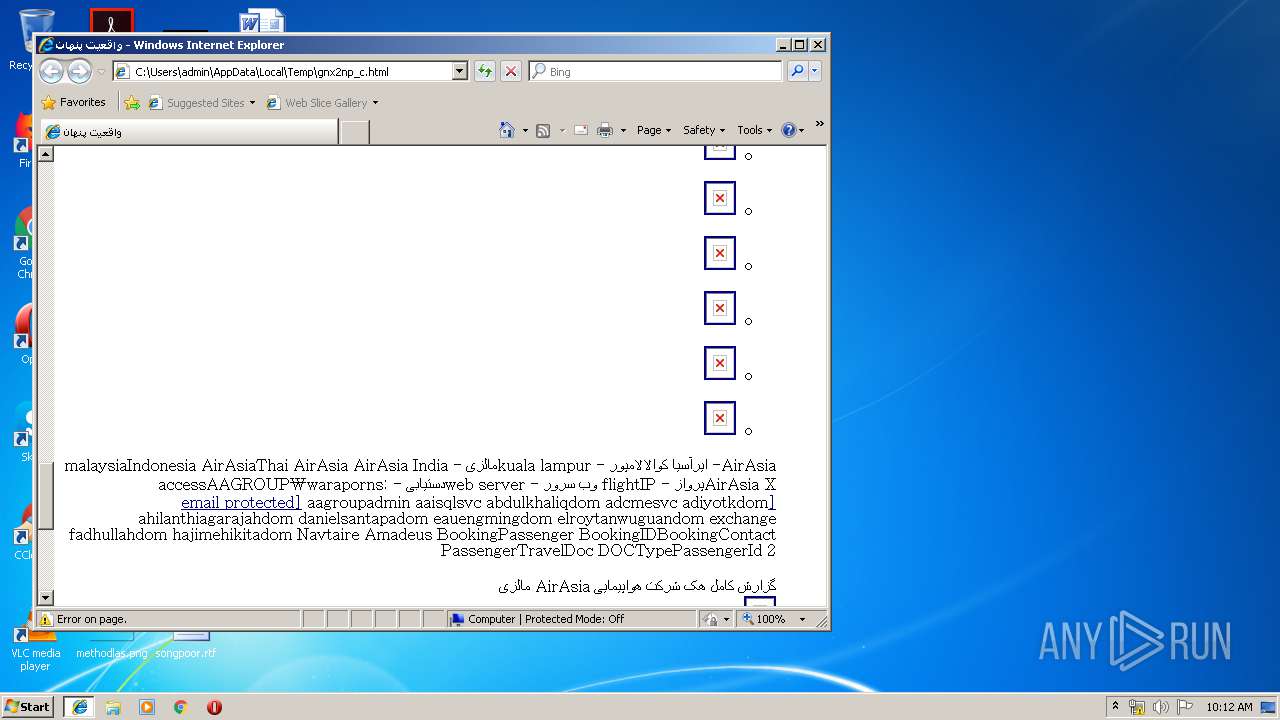This screenshot has height=720, width=1280.
Task: Click the security lock status icon
Action: tap(711, 619)
